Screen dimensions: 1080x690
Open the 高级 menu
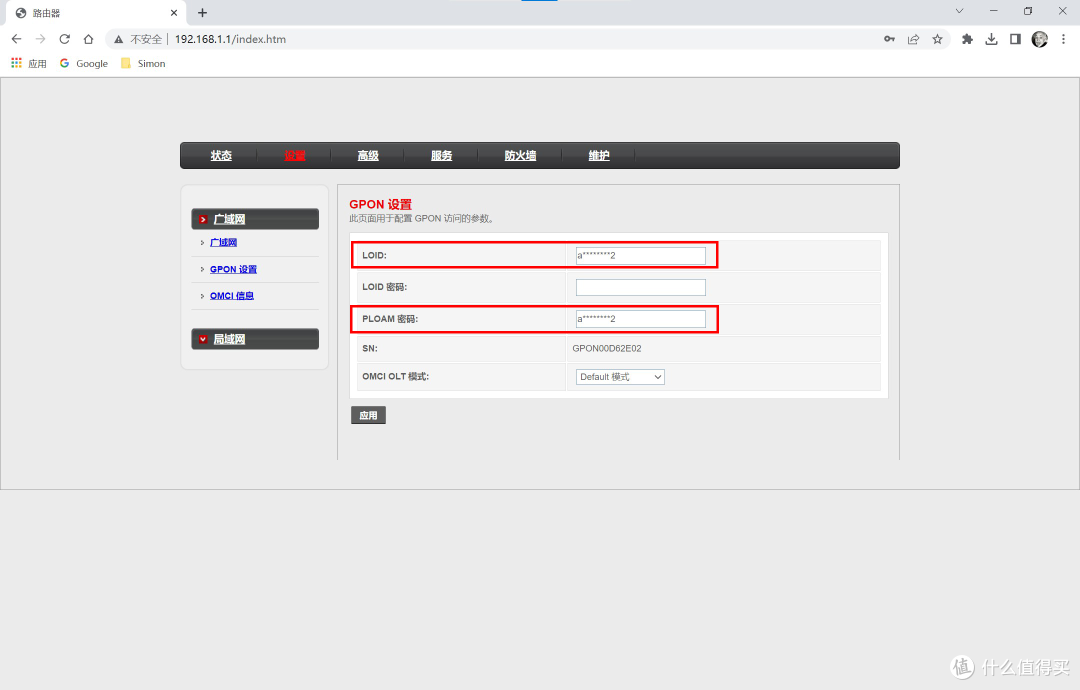[368, 156]
